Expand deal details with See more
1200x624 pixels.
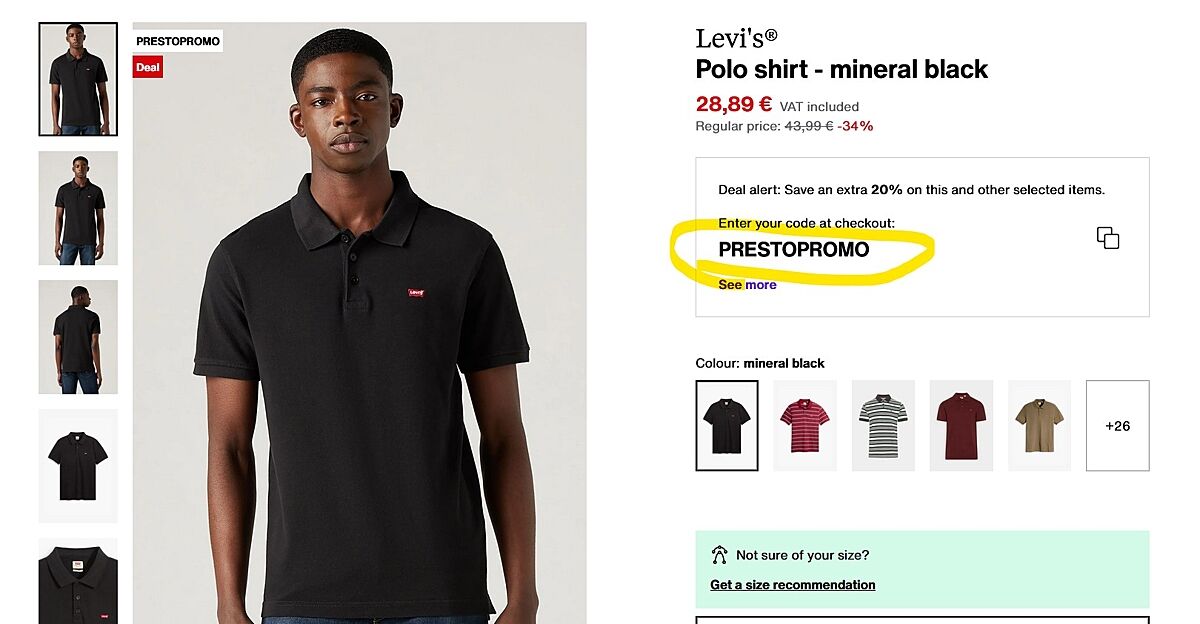[x=747, y=285]
